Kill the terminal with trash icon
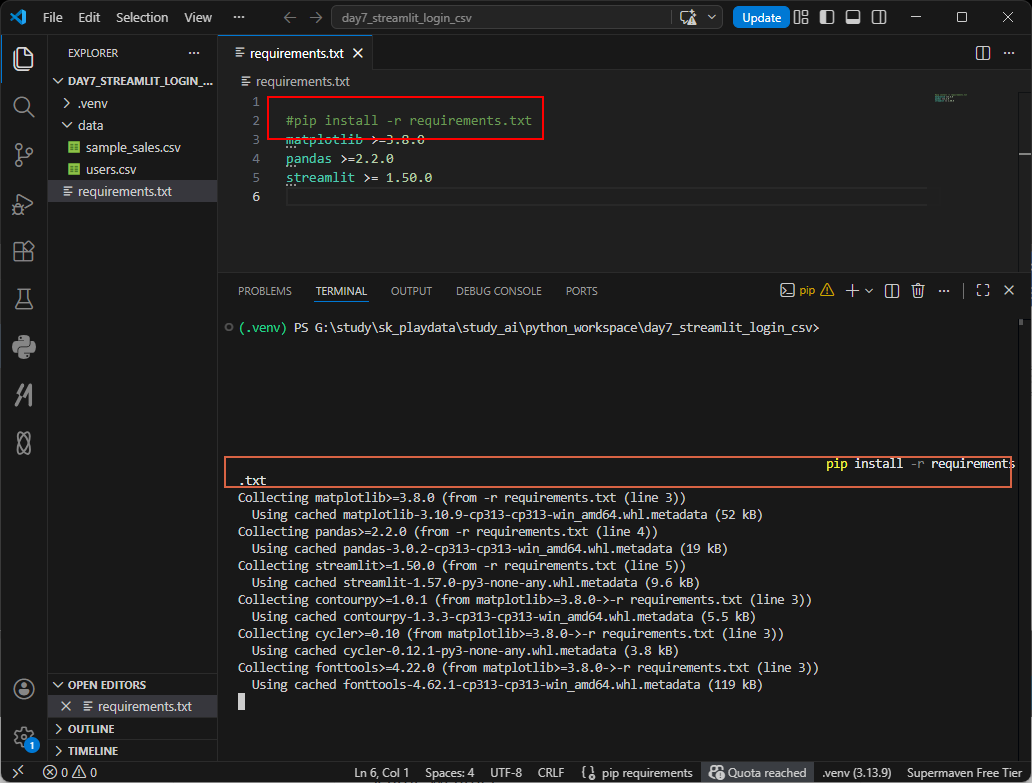Image resolution: width=1032 pixels, height=783 pixels. click(918, 291)
